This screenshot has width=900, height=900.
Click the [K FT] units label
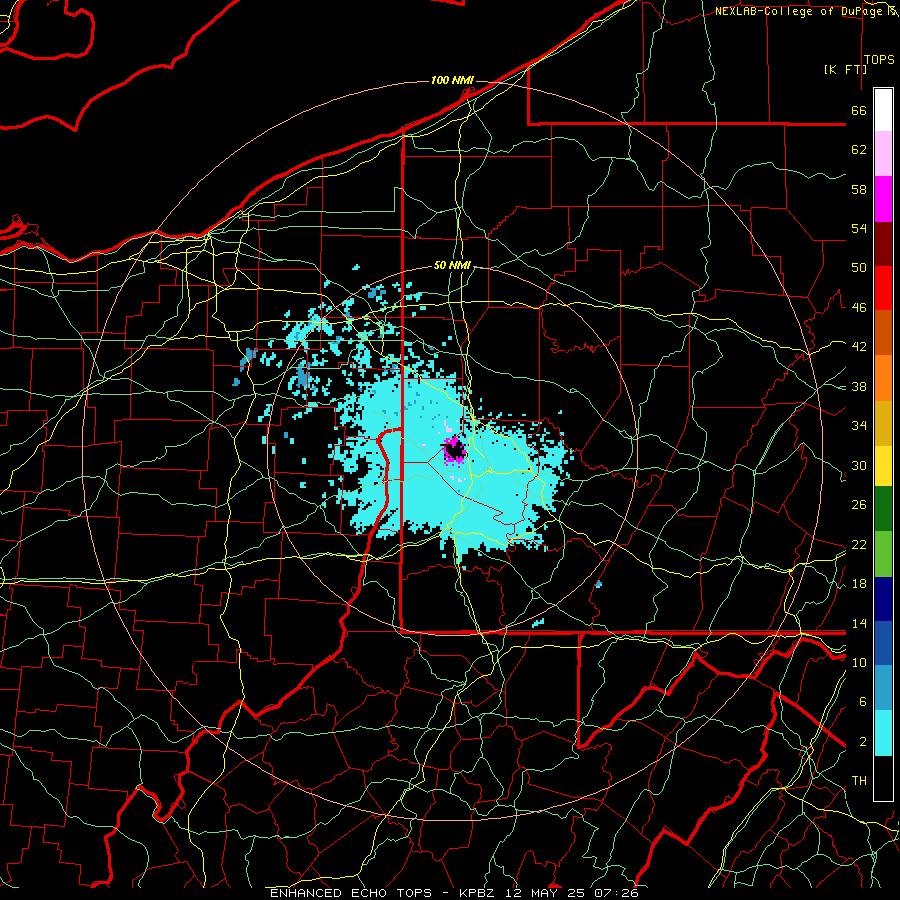tap(845, 69)
